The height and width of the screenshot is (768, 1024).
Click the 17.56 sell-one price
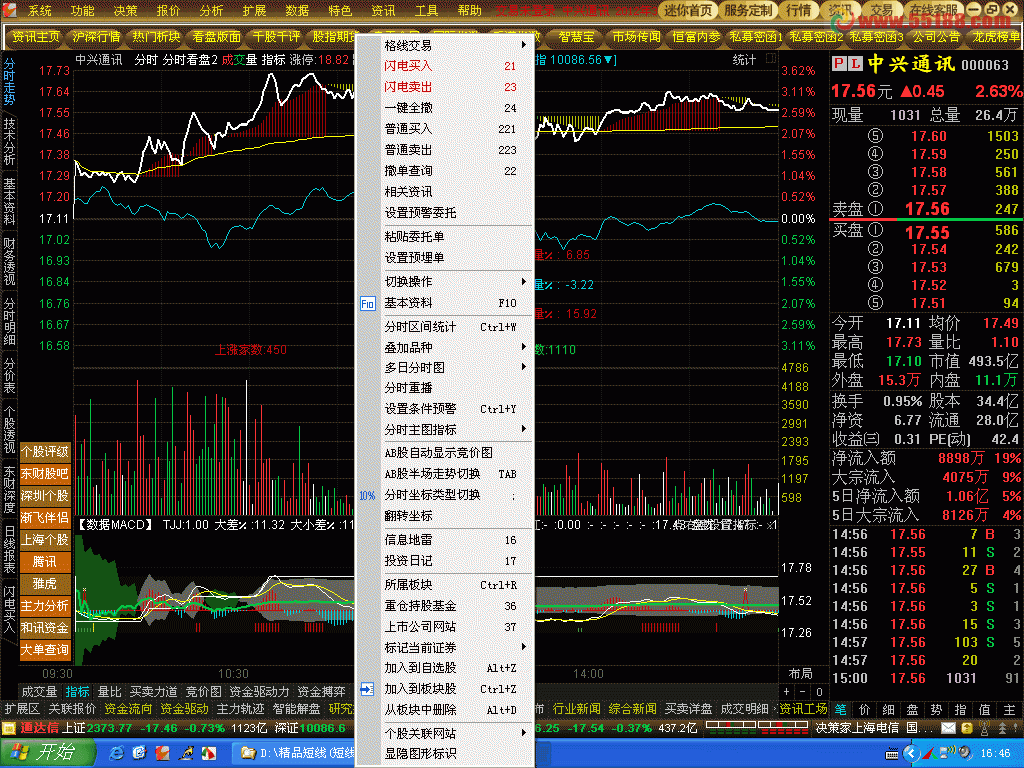(x=927, y=209)
